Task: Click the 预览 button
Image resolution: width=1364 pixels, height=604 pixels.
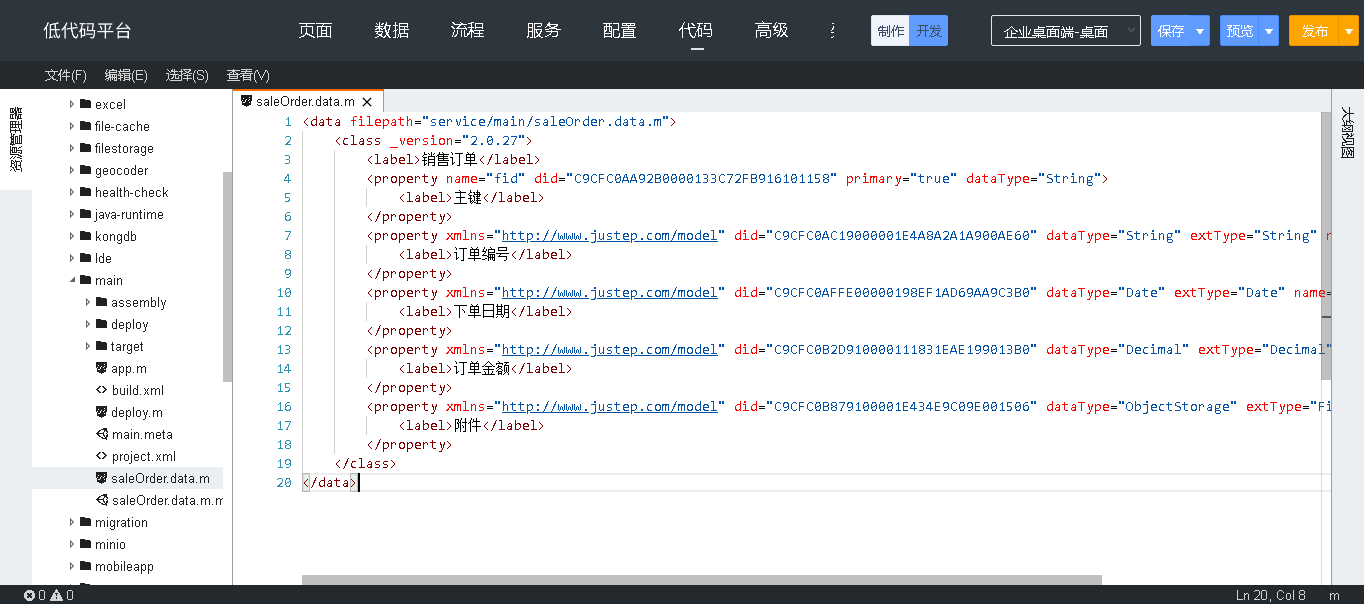Action: coord(1240,31)
